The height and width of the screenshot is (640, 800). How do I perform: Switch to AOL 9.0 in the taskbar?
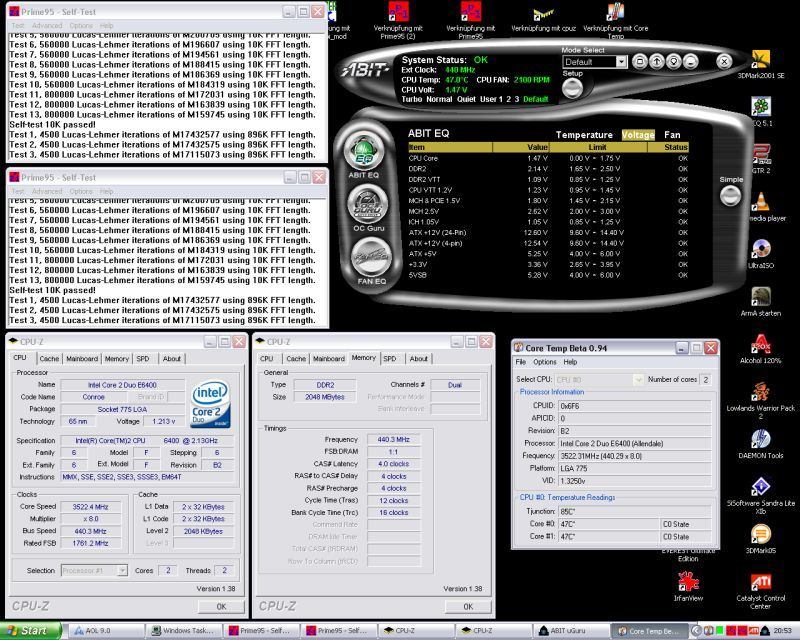pyautogui.click(x=106, y=631)
